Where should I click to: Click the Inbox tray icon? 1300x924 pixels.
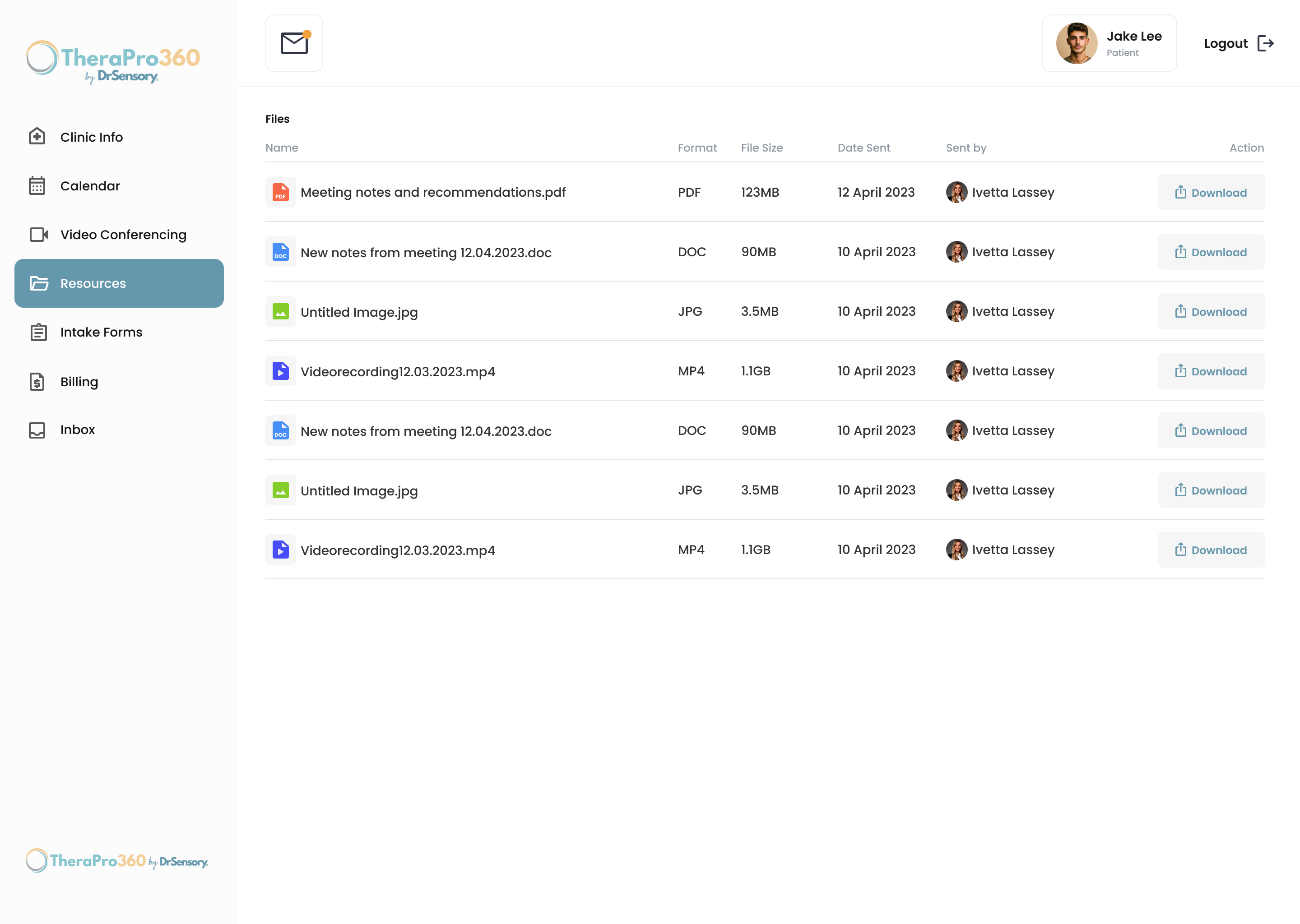[x=37, y=430]
